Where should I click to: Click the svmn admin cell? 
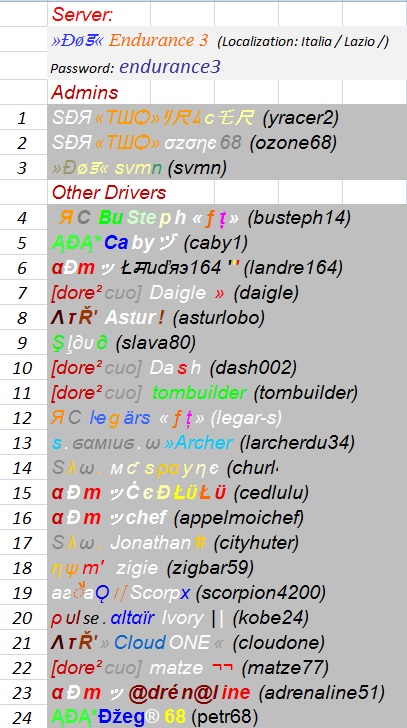click(x=227, y=167)
